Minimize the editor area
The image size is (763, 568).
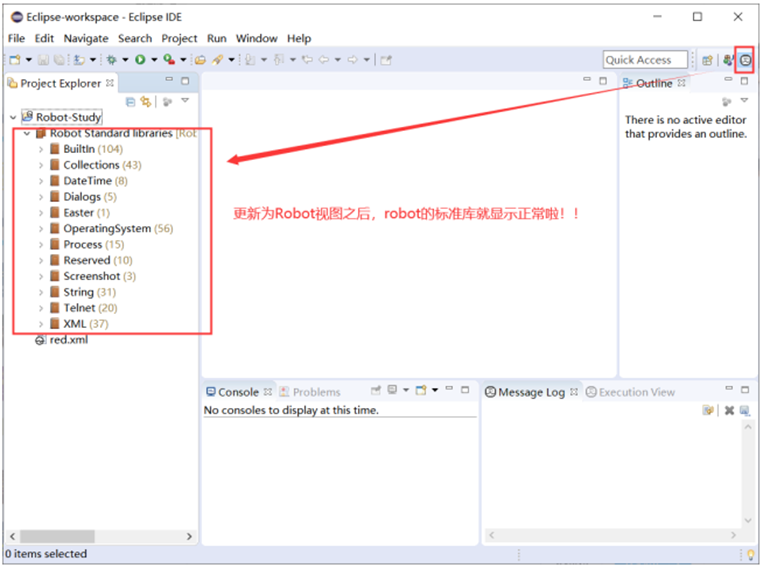587,79
